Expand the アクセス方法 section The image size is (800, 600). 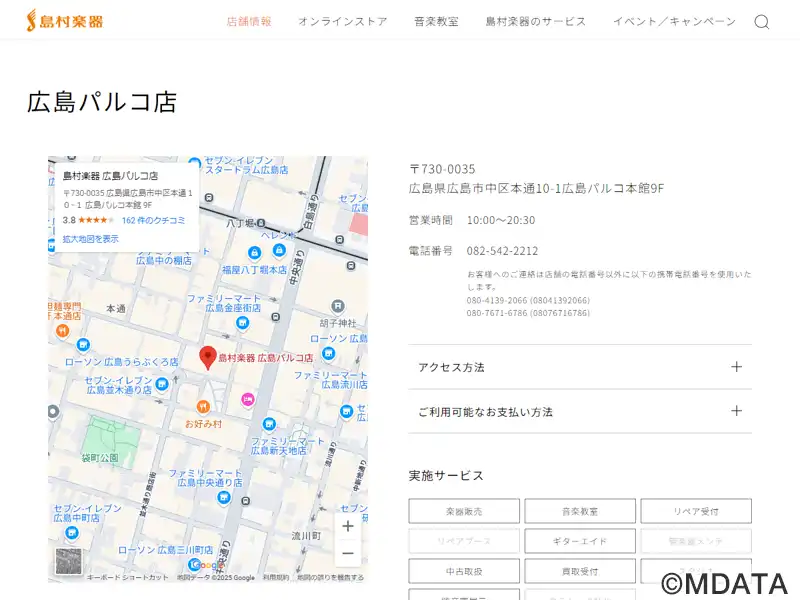click(x=580, y=367)
